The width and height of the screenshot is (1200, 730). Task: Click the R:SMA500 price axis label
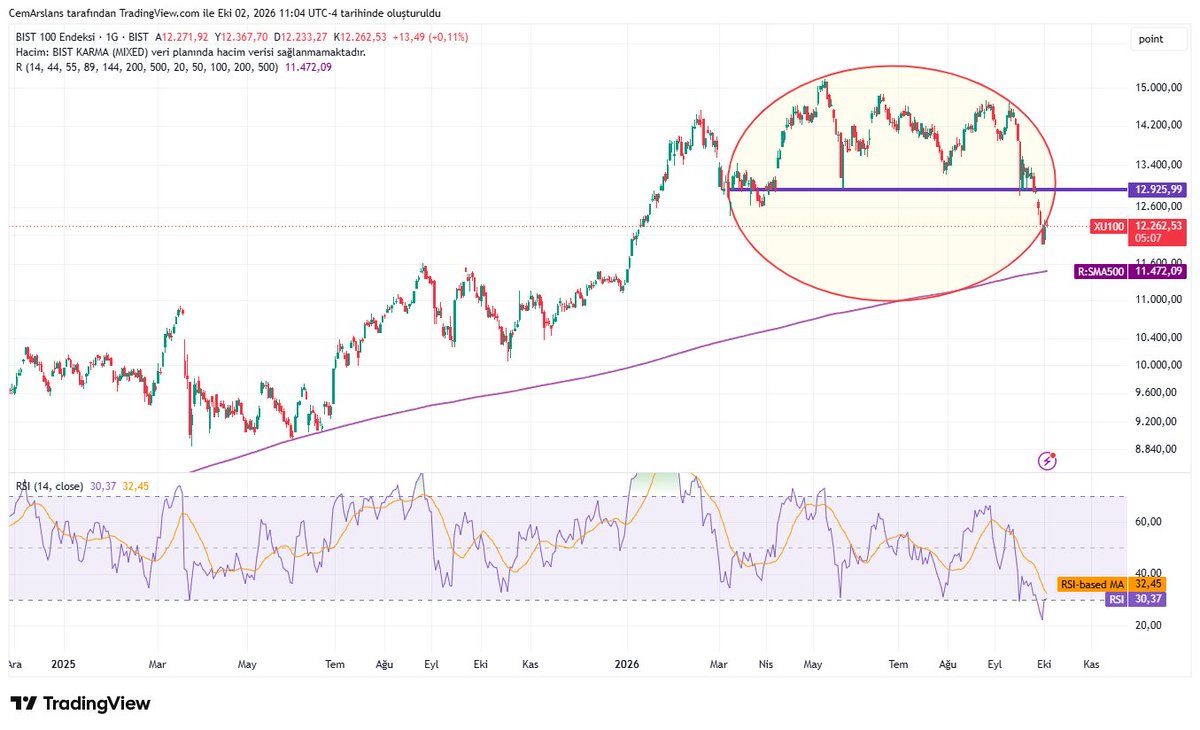click(1130, 270)
